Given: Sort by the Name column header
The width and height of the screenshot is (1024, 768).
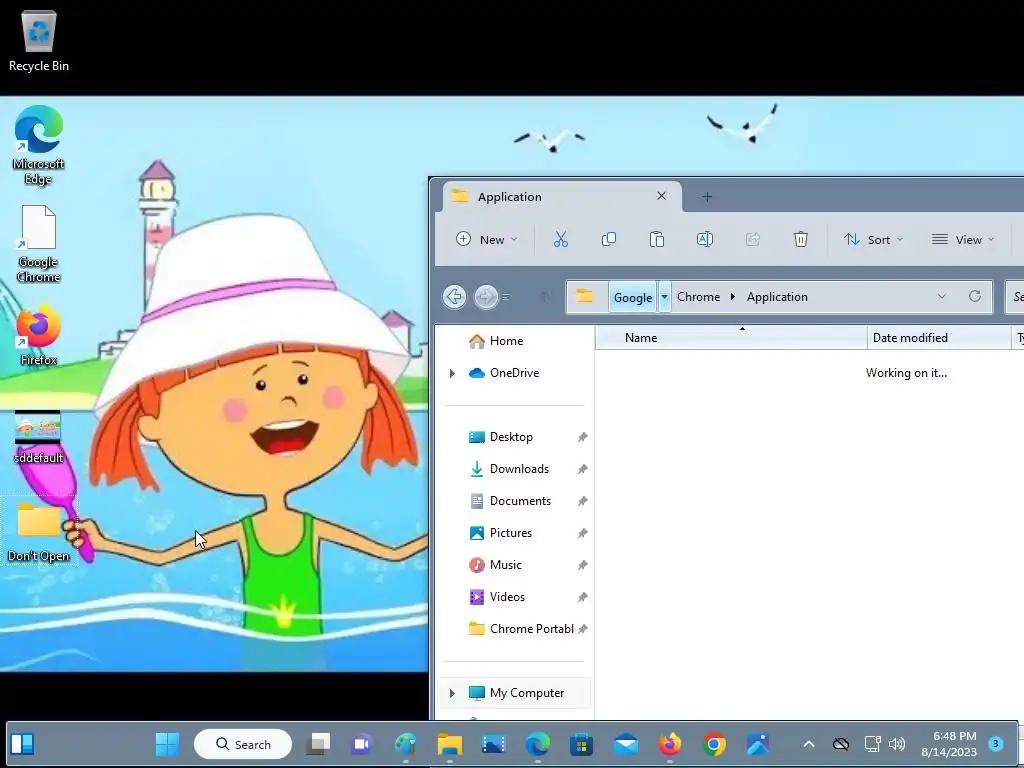Looking at the screenshot, I should (x=731, y=338).
